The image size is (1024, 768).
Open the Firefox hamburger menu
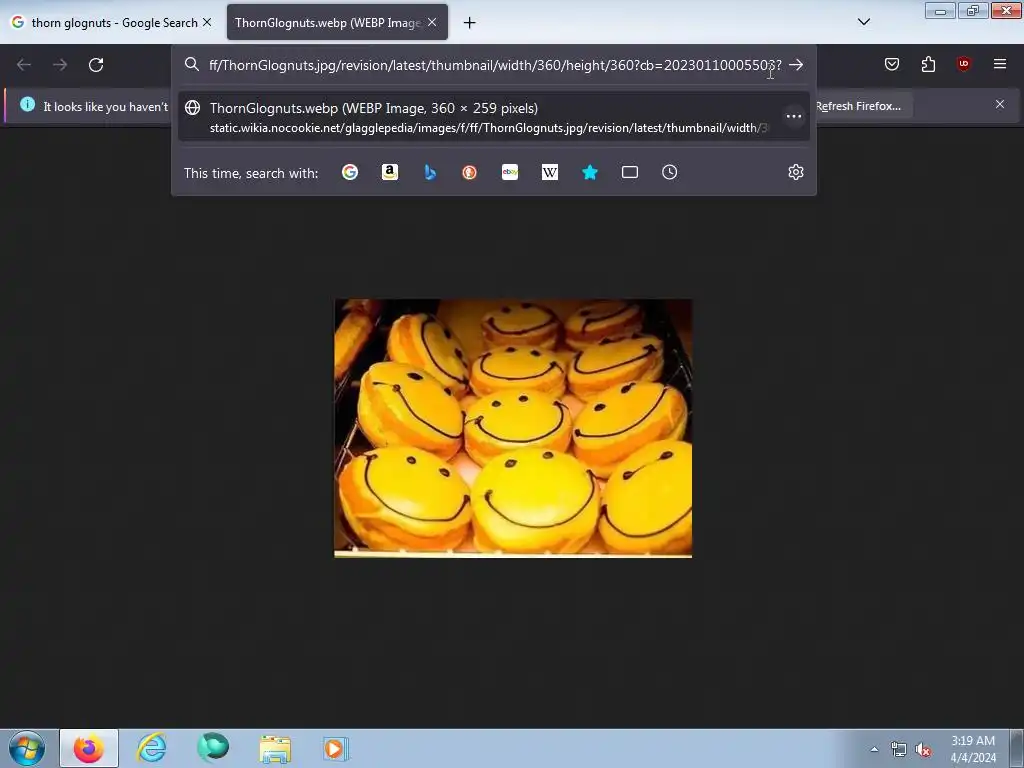(x=1000, y=64)
